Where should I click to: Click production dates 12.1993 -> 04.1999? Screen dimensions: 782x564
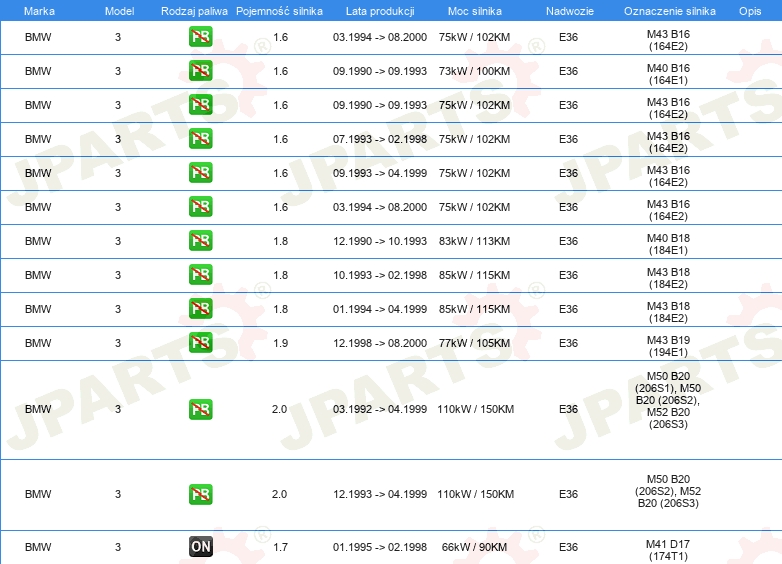click(380, 494)
